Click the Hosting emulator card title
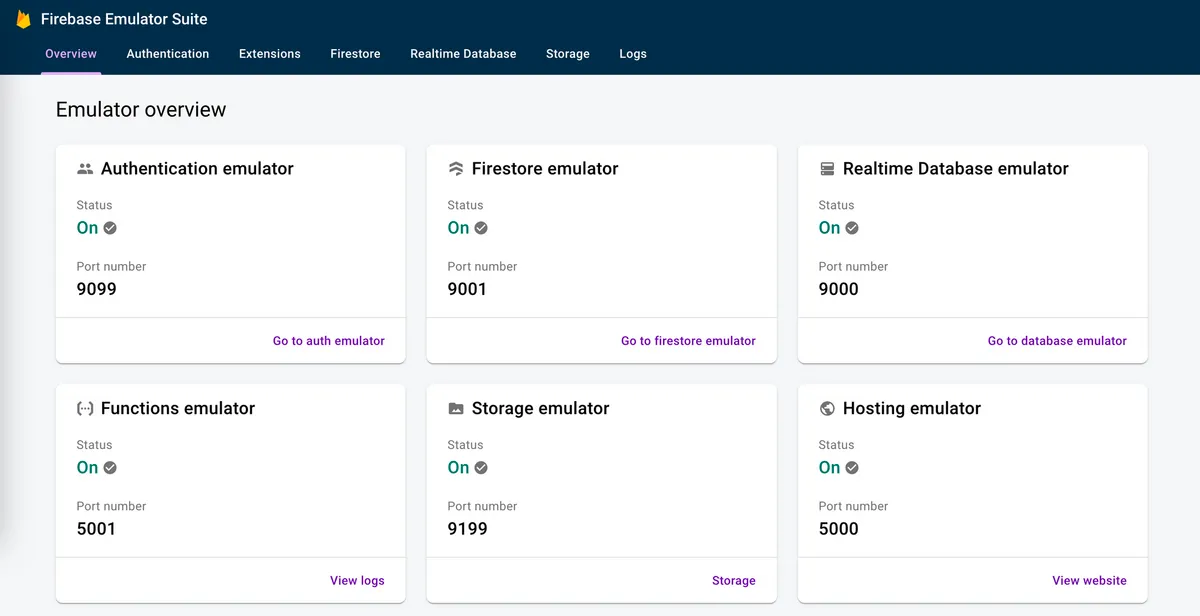1200x616 pixels. pyautogui.click(x=912, y=409)
